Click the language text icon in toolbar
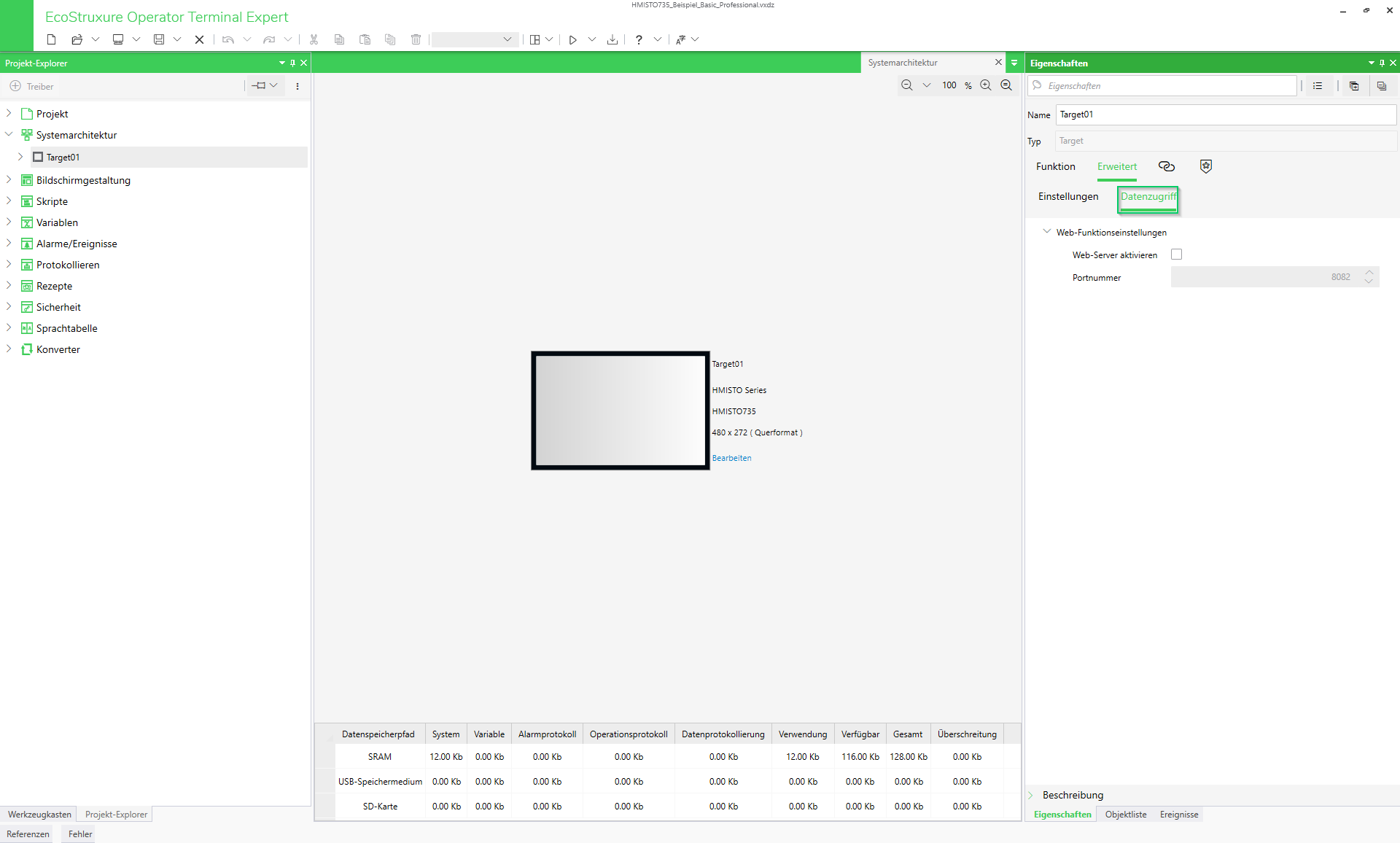Screen dimensions: 1400x843 pyautogui.click(x=680, y=39)
